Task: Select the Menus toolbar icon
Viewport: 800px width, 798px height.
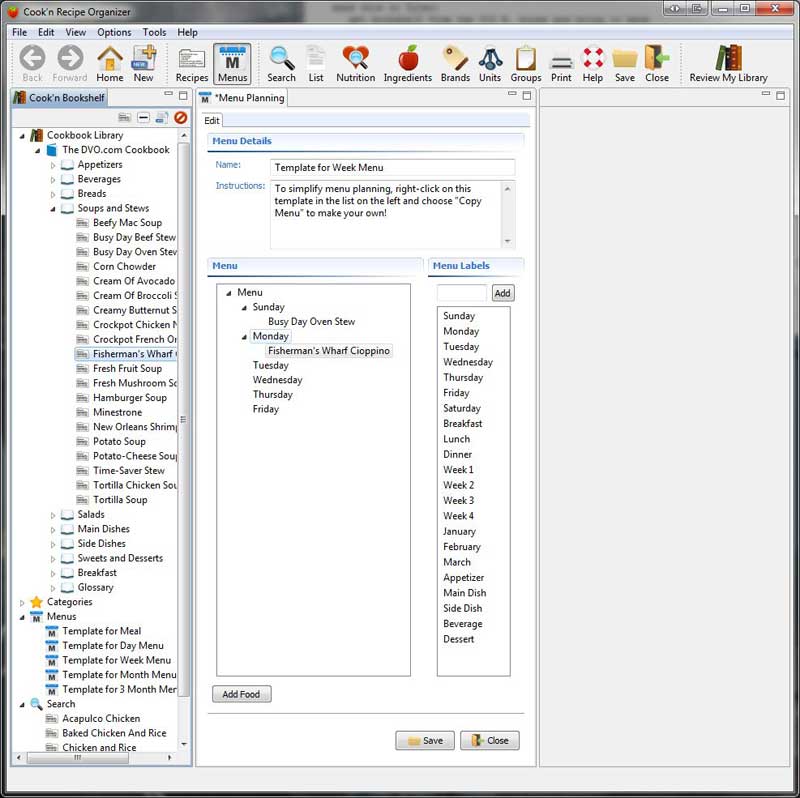Action: (x=232, y=64)
